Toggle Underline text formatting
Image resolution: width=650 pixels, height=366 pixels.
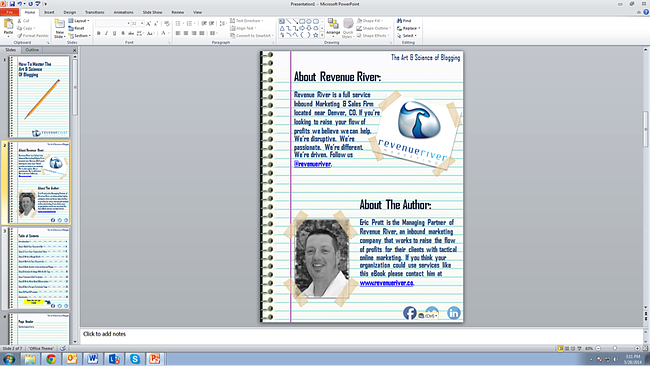coord(115,33)
